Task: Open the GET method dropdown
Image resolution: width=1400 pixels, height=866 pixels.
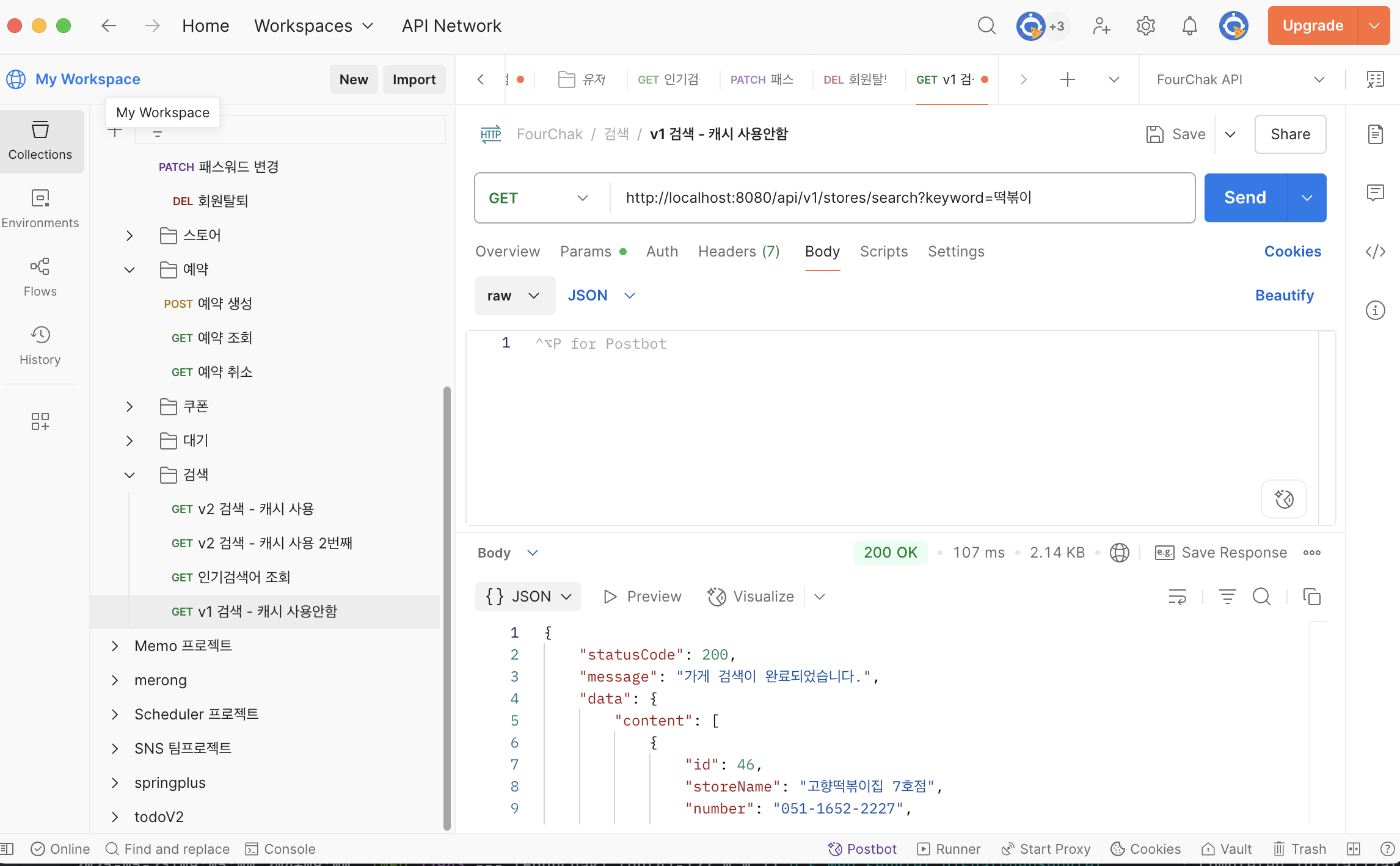Action: pos(538,198)
